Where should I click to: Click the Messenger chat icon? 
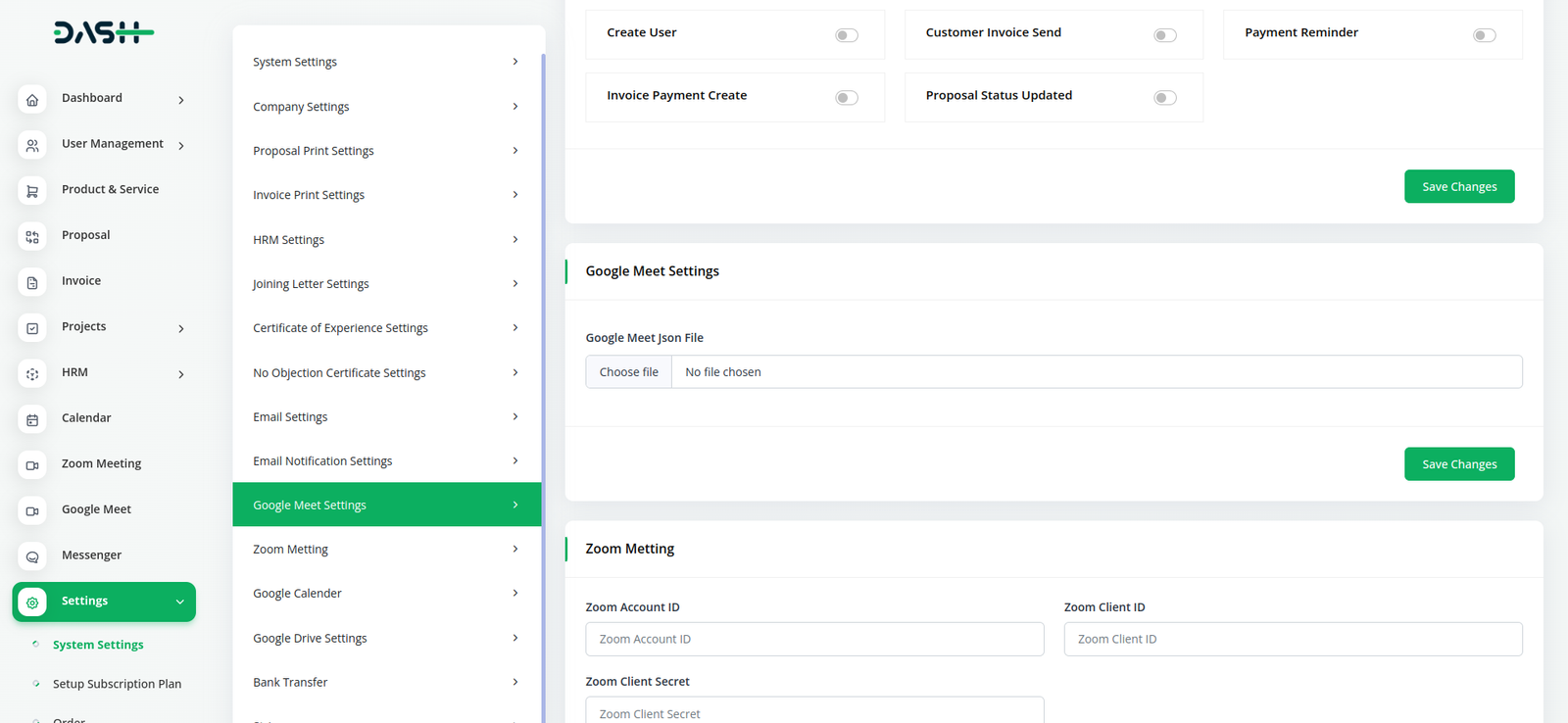pyautogui.click(x=32, y=556)
